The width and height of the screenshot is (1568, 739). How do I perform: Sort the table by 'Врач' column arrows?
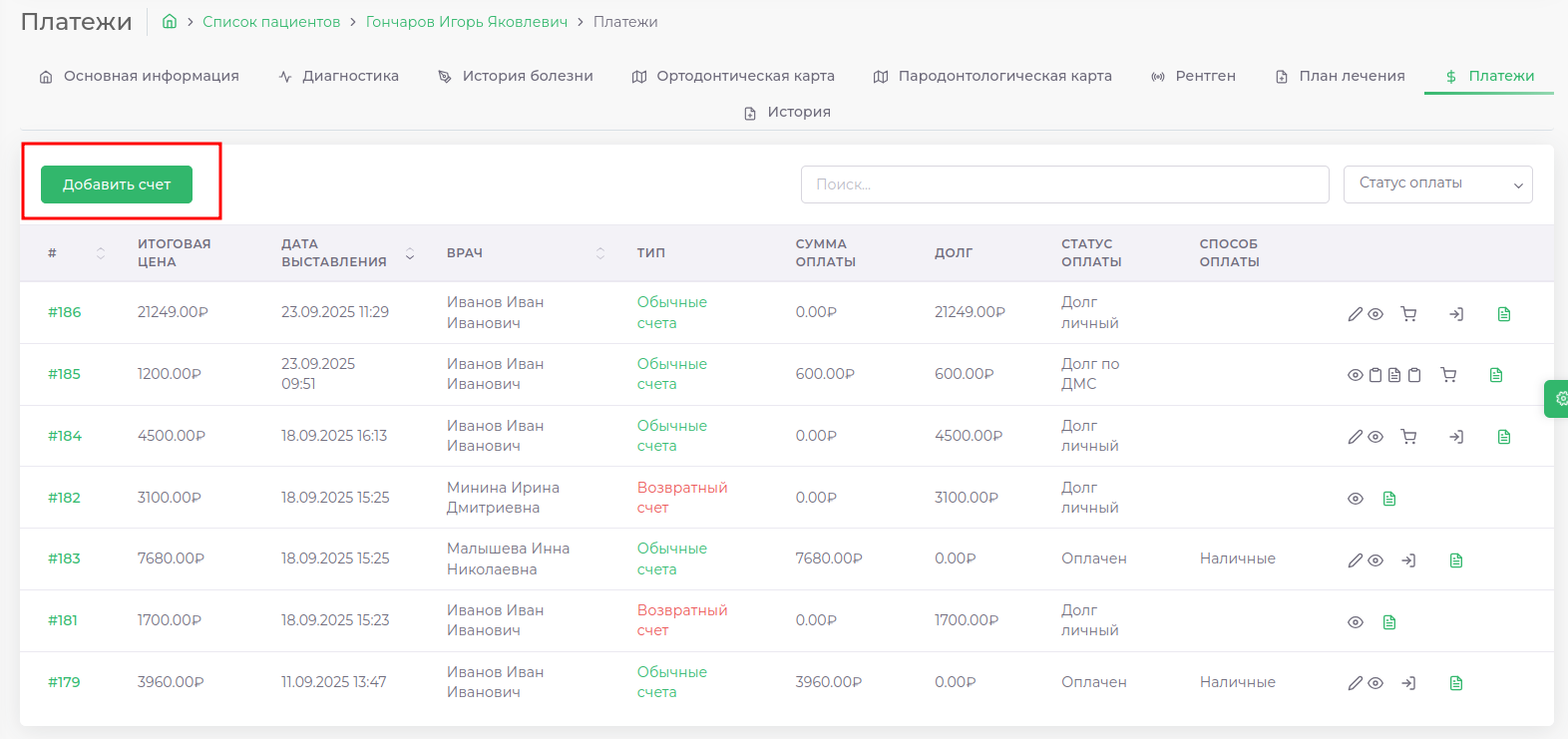coord(600,253)
